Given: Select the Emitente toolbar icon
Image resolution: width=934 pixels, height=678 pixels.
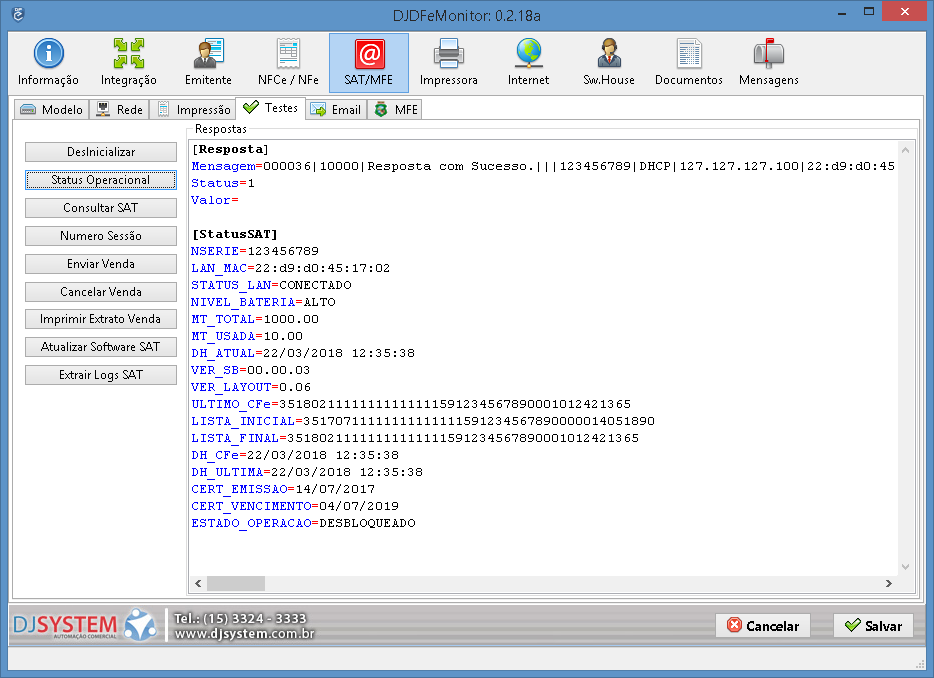Looking at the screenshot, I should coord(208,63).
